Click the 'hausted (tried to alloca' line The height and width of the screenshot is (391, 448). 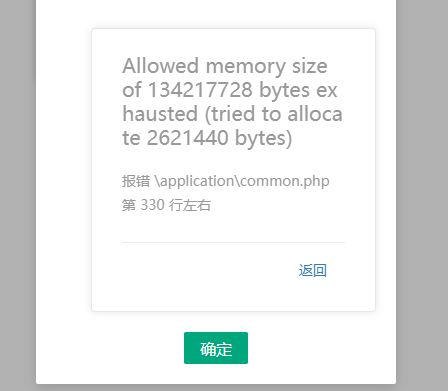(232, 114)
